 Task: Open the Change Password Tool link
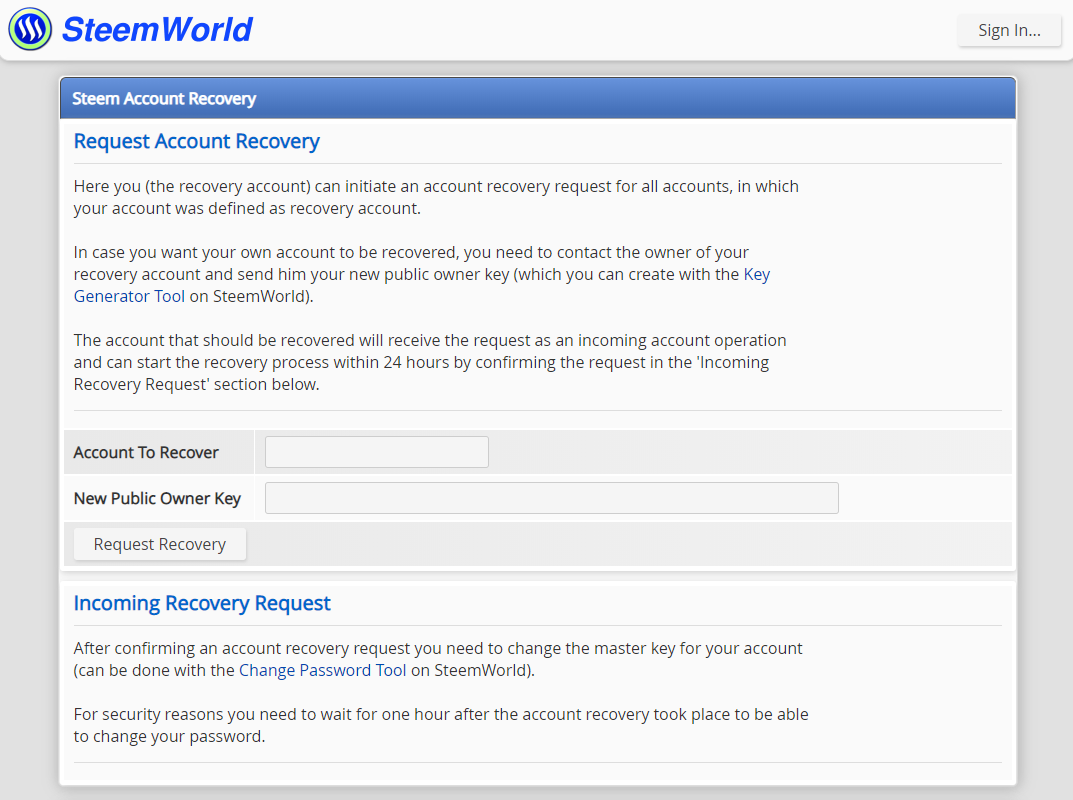click(322, 670)
